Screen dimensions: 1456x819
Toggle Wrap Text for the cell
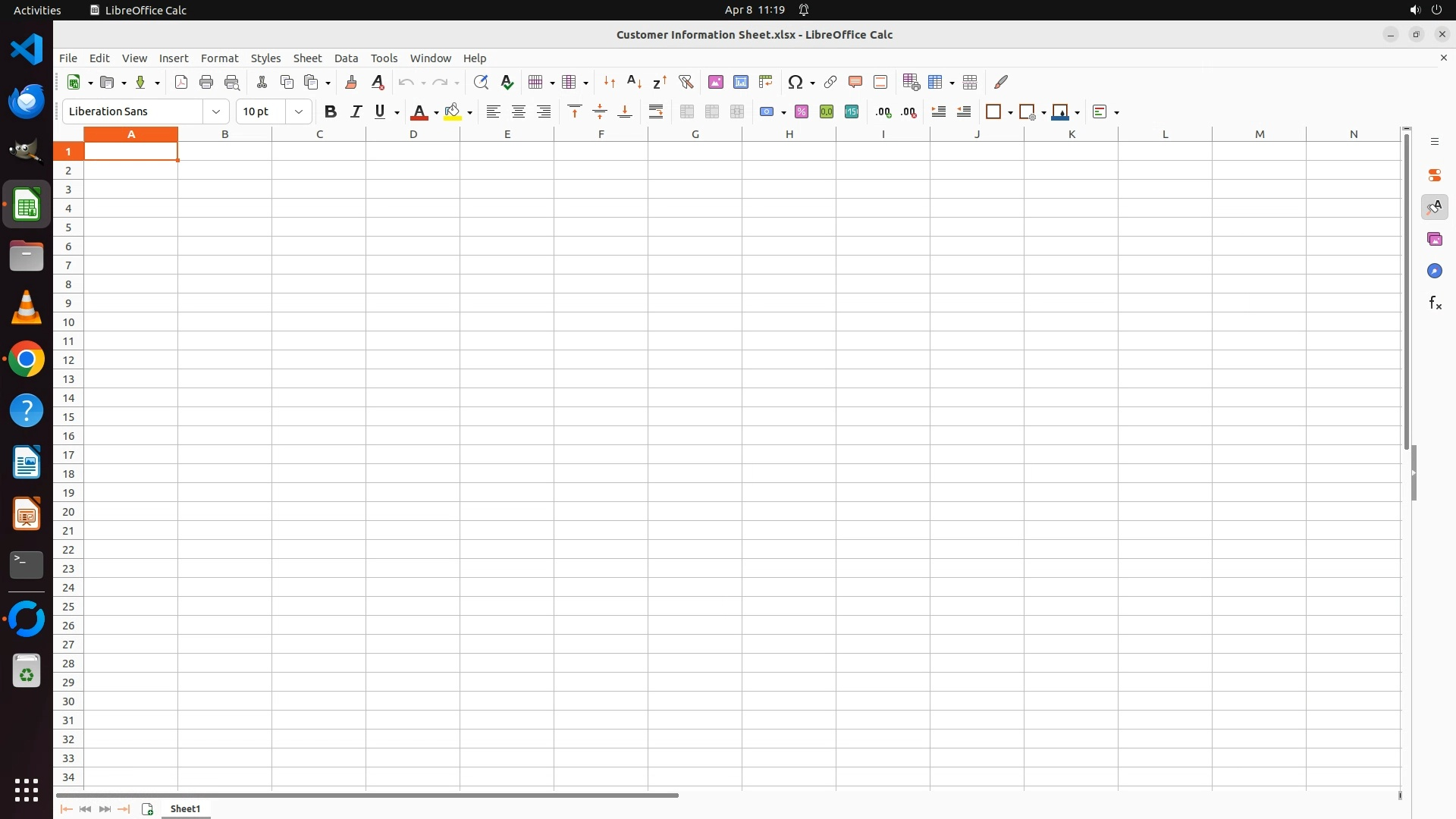[656, 111]
